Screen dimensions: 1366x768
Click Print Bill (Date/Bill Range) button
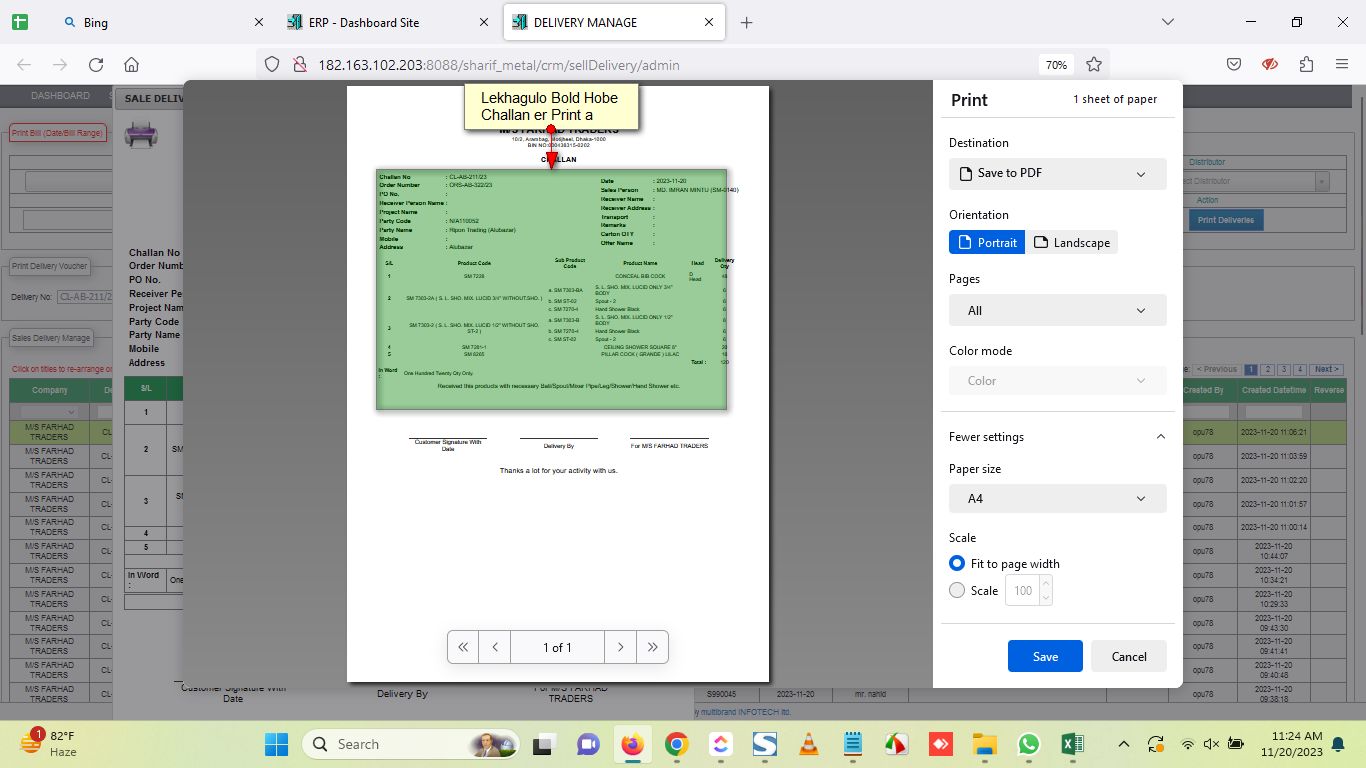(x=58, y=133)
